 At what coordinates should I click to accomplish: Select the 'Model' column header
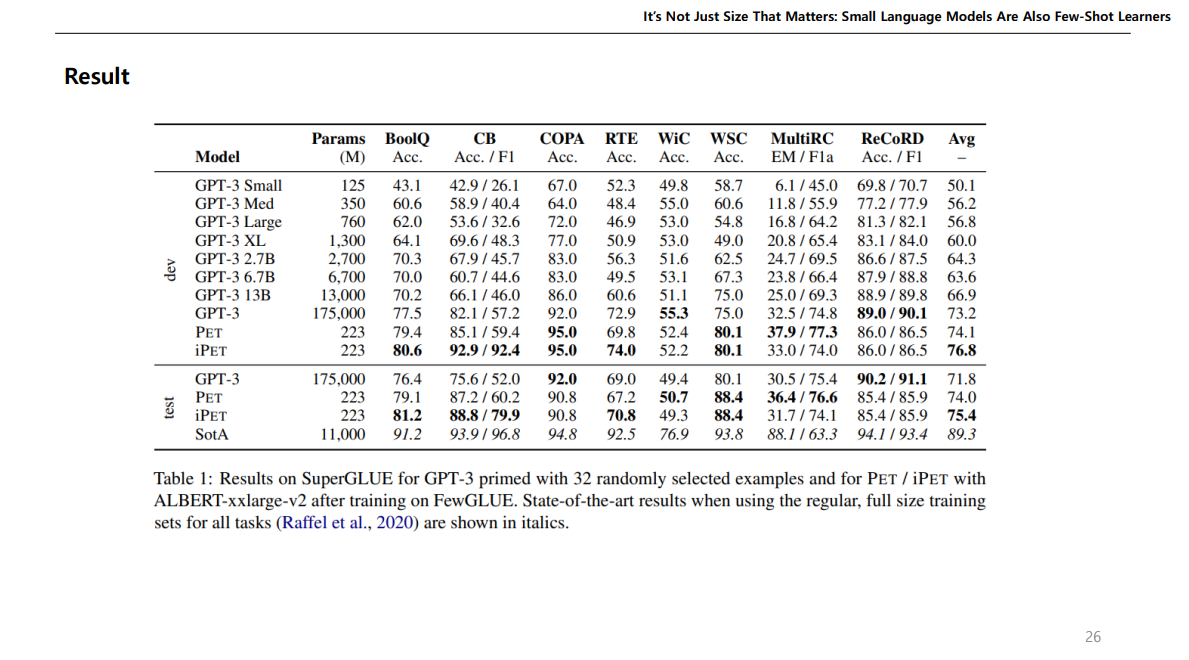[x=217, y=157]
